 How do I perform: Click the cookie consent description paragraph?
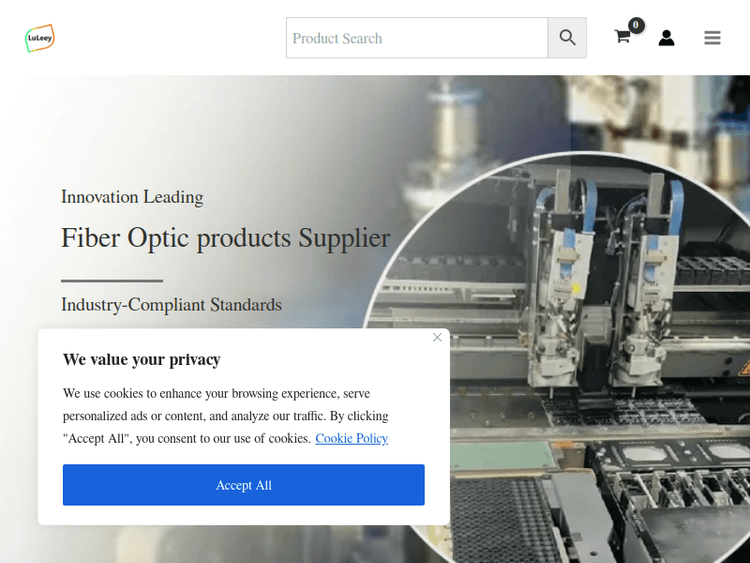click(225, 416)
